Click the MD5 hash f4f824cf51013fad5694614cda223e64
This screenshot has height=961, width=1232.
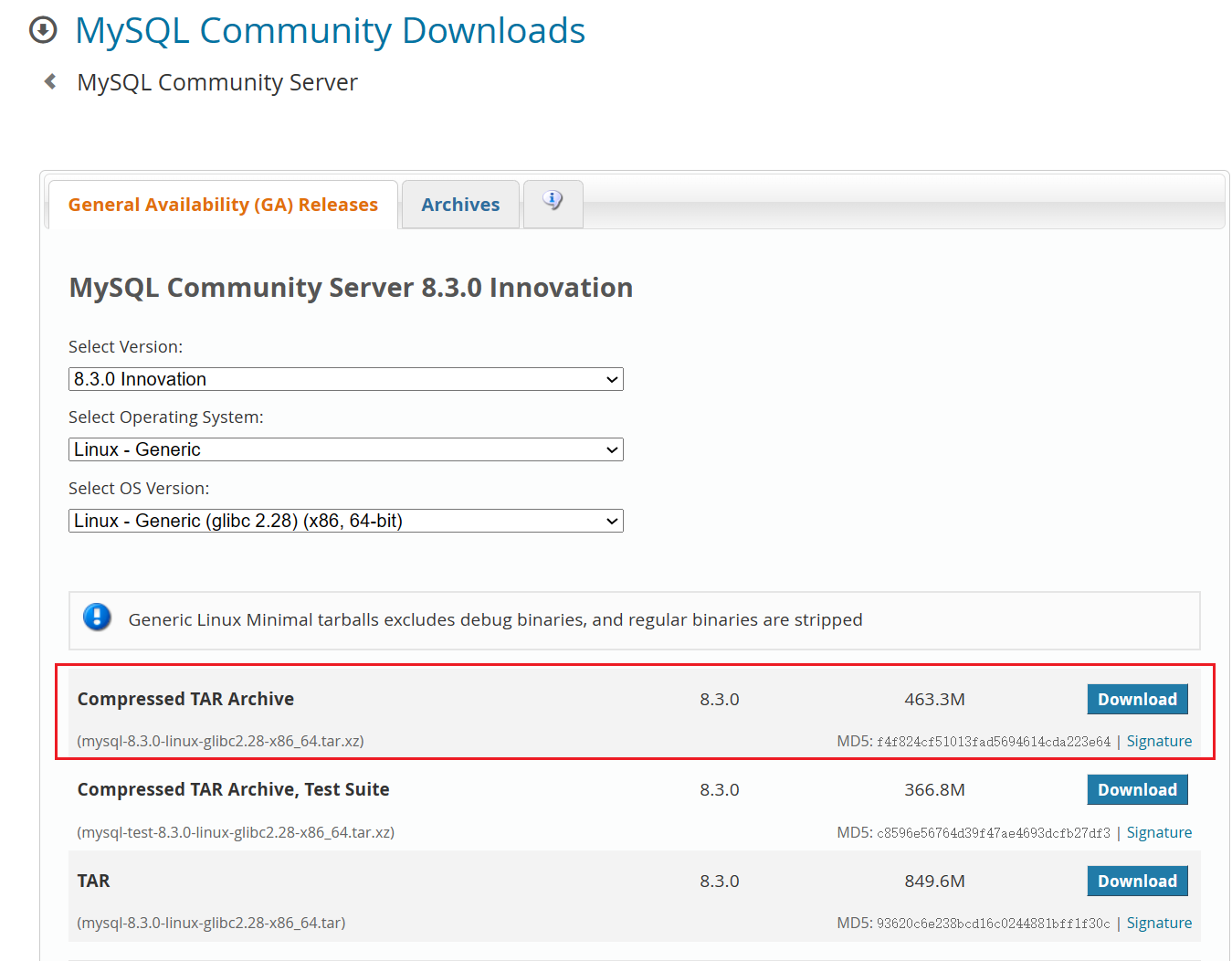pos(994,742)
